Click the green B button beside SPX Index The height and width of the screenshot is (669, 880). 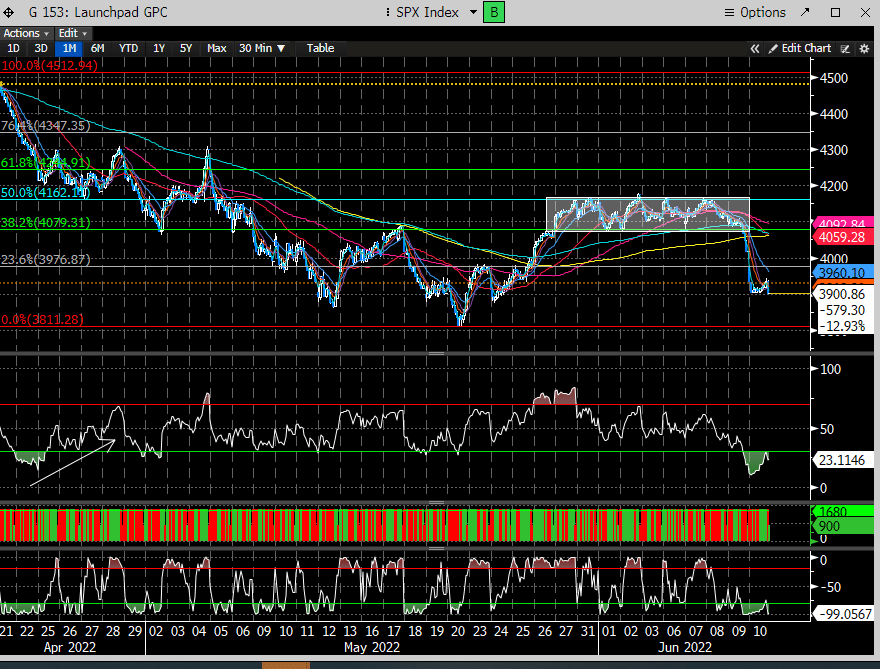coord(493,12)
